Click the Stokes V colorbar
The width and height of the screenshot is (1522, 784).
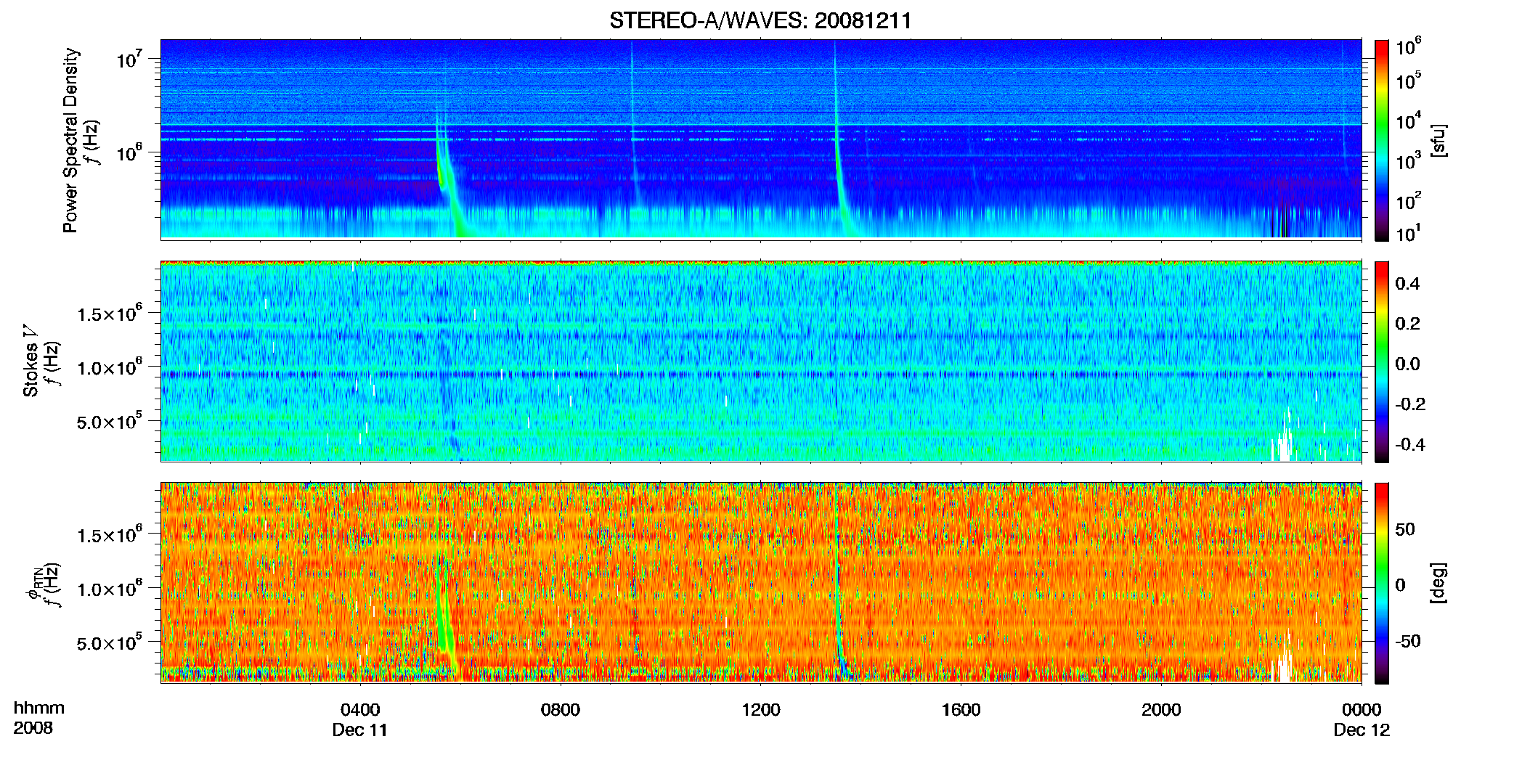tap(1382, 362)
